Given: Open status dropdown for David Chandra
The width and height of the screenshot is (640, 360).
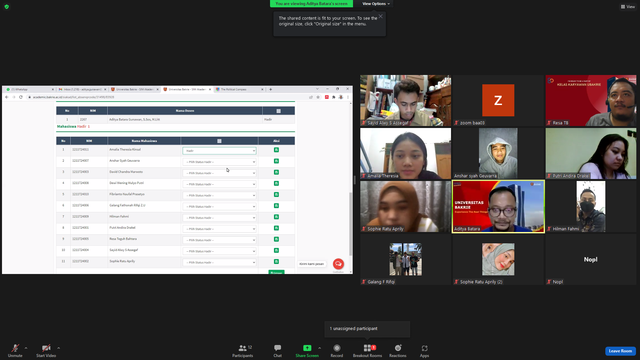Looking at the screenshot, I should (220, 173).
